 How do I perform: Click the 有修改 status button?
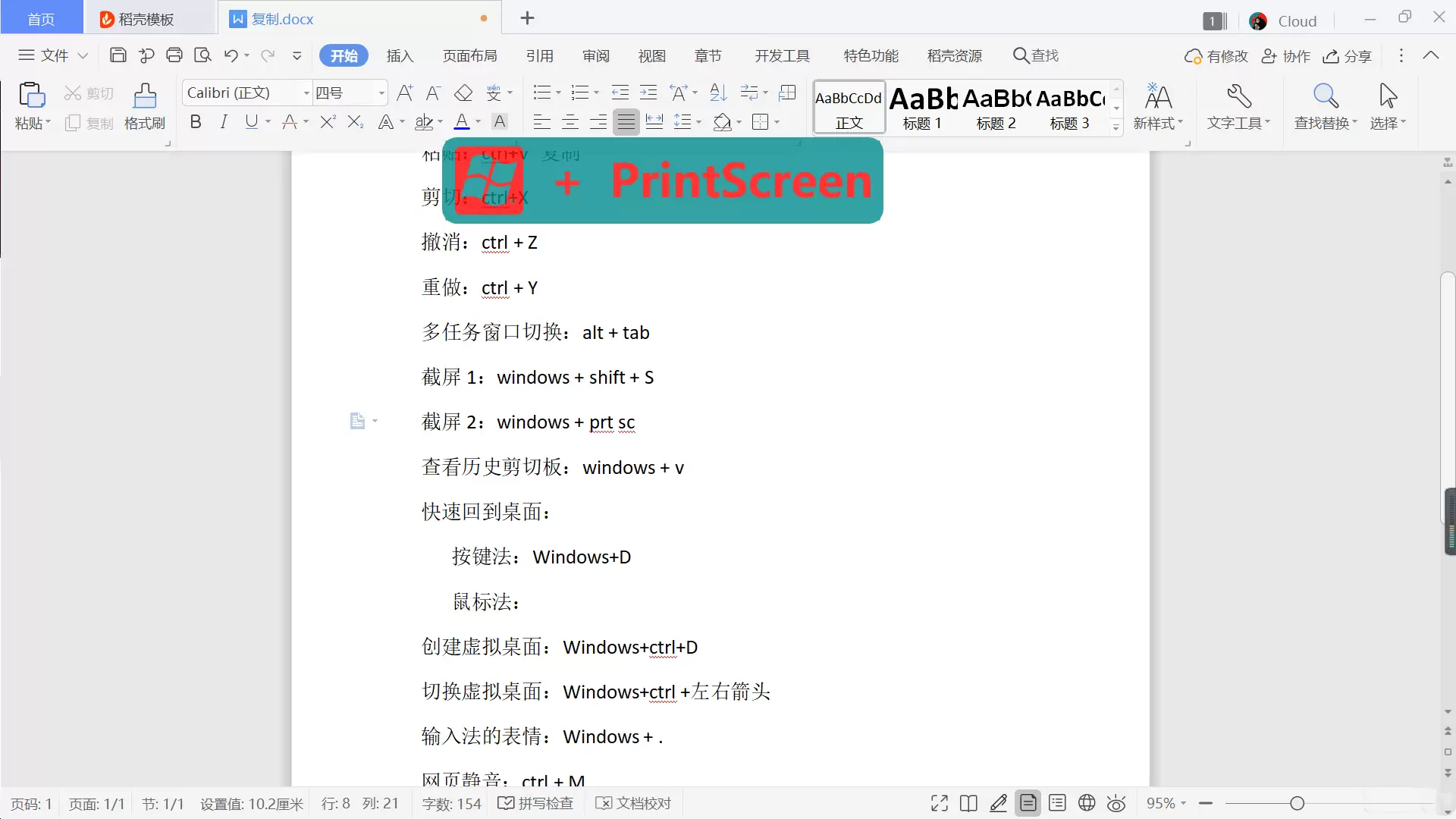tap(1216, 55)
